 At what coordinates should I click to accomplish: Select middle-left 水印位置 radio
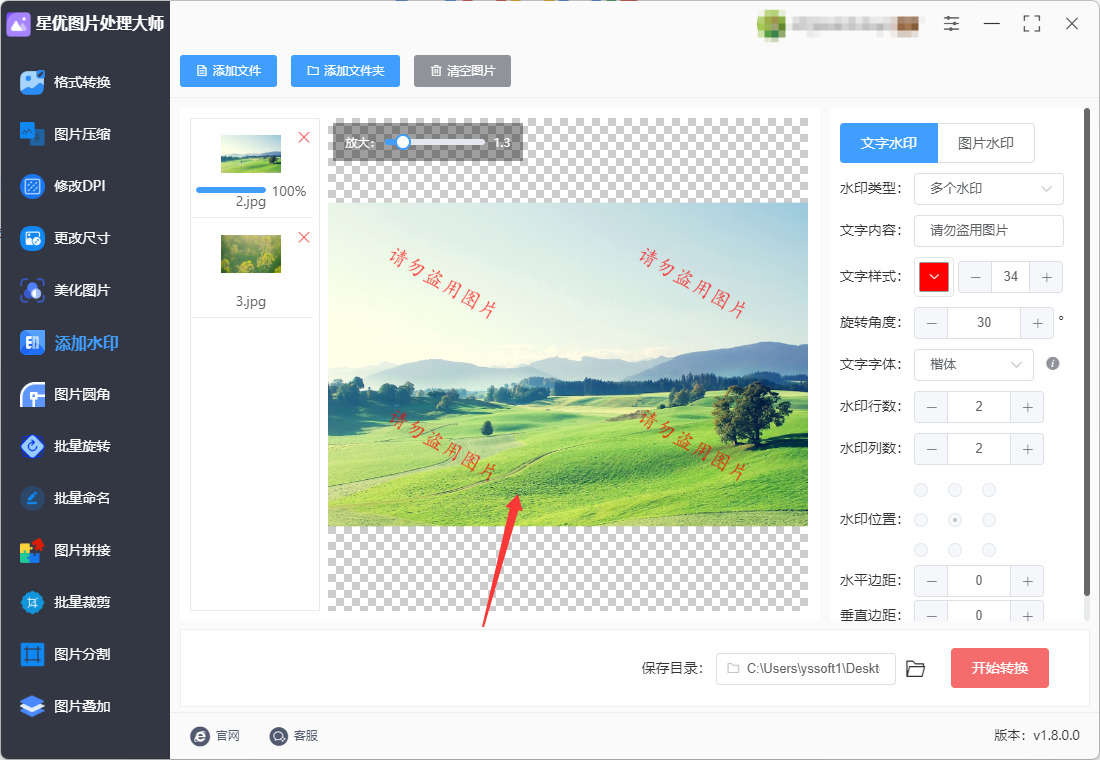(921, 520)
